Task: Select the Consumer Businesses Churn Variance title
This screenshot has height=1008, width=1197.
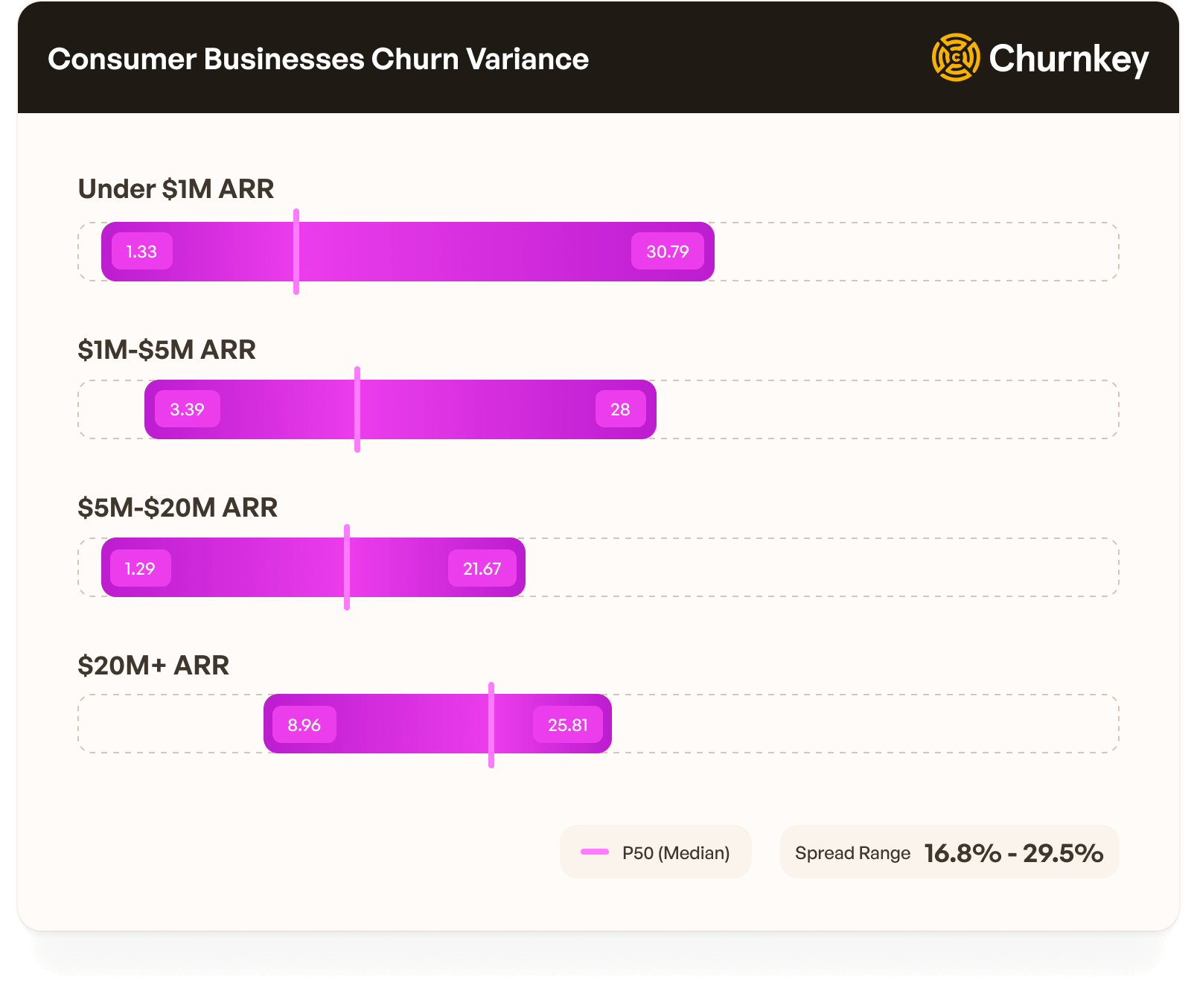Action: tap(318, 59)
